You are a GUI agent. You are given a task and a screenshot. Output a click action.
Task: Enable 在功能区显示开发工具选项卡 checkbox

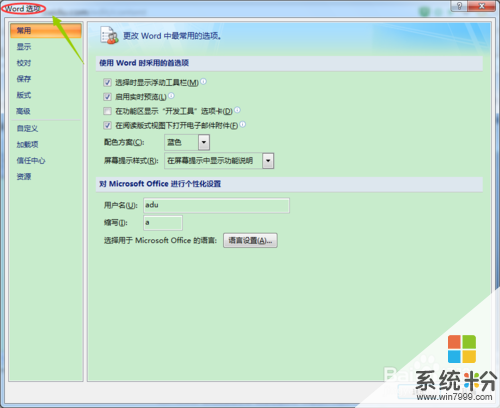click(x=107, y=111)
